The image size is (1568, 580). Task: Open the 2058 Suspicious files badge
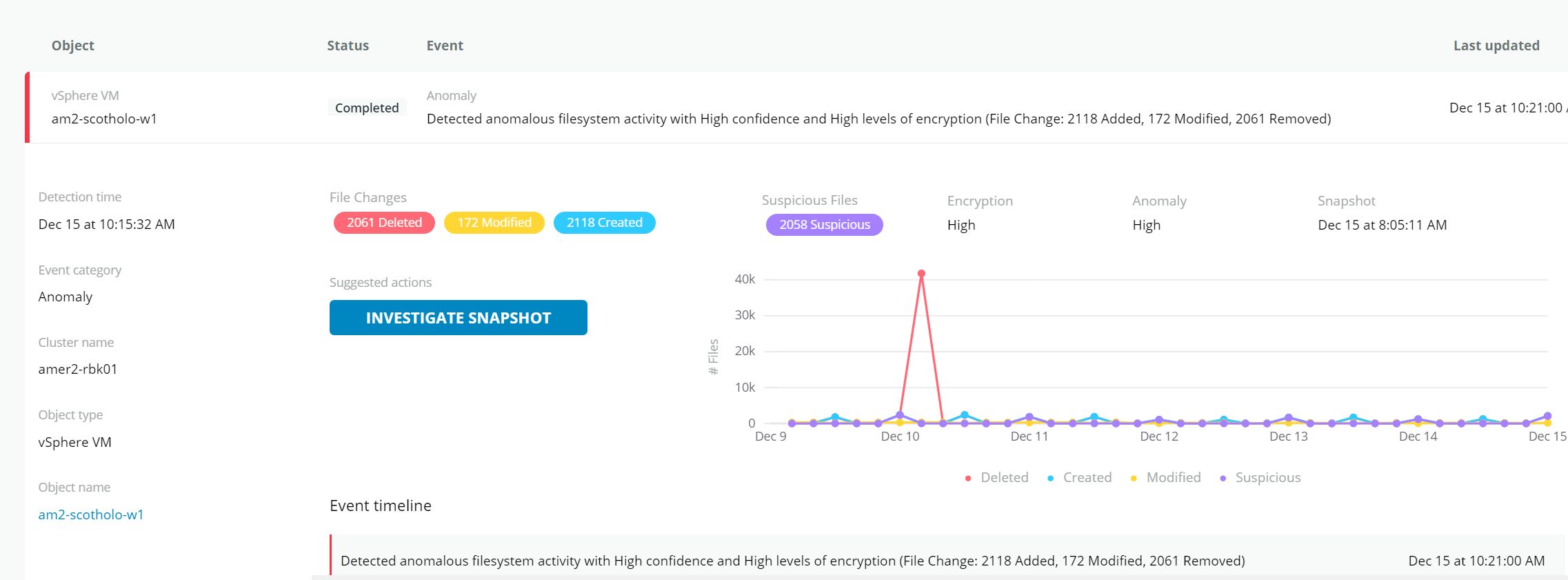(x=824, y=225)
